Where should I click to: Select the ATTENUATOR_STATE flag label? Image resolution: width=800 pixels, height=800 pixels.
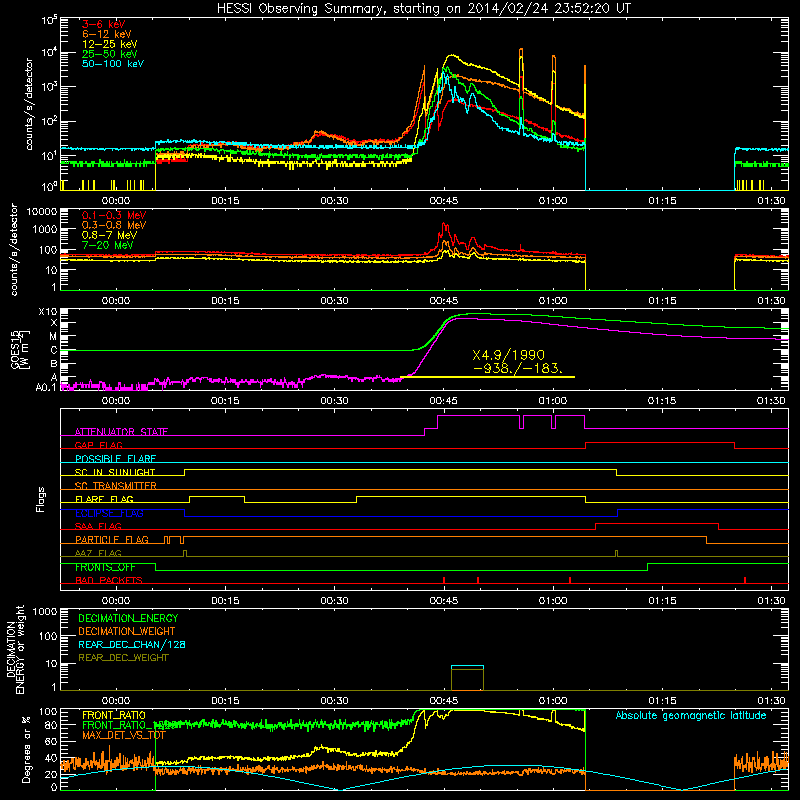pos(121,432)
